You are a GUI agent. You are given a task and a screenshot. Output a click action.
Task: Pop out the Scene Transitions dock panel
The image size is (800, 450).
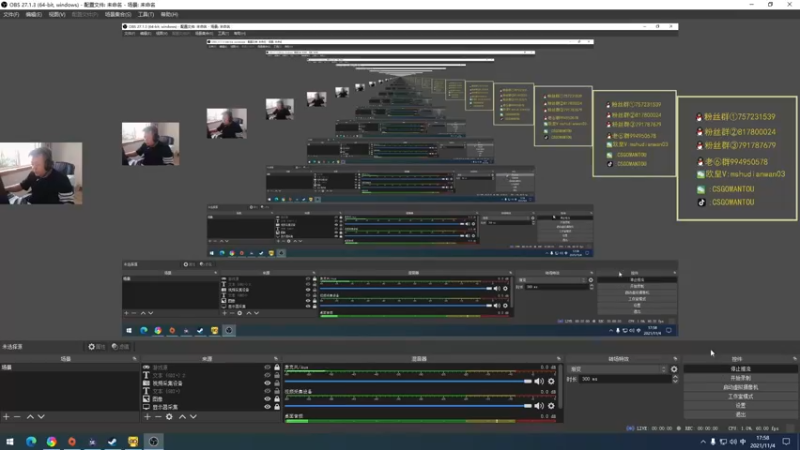(676, 359)
